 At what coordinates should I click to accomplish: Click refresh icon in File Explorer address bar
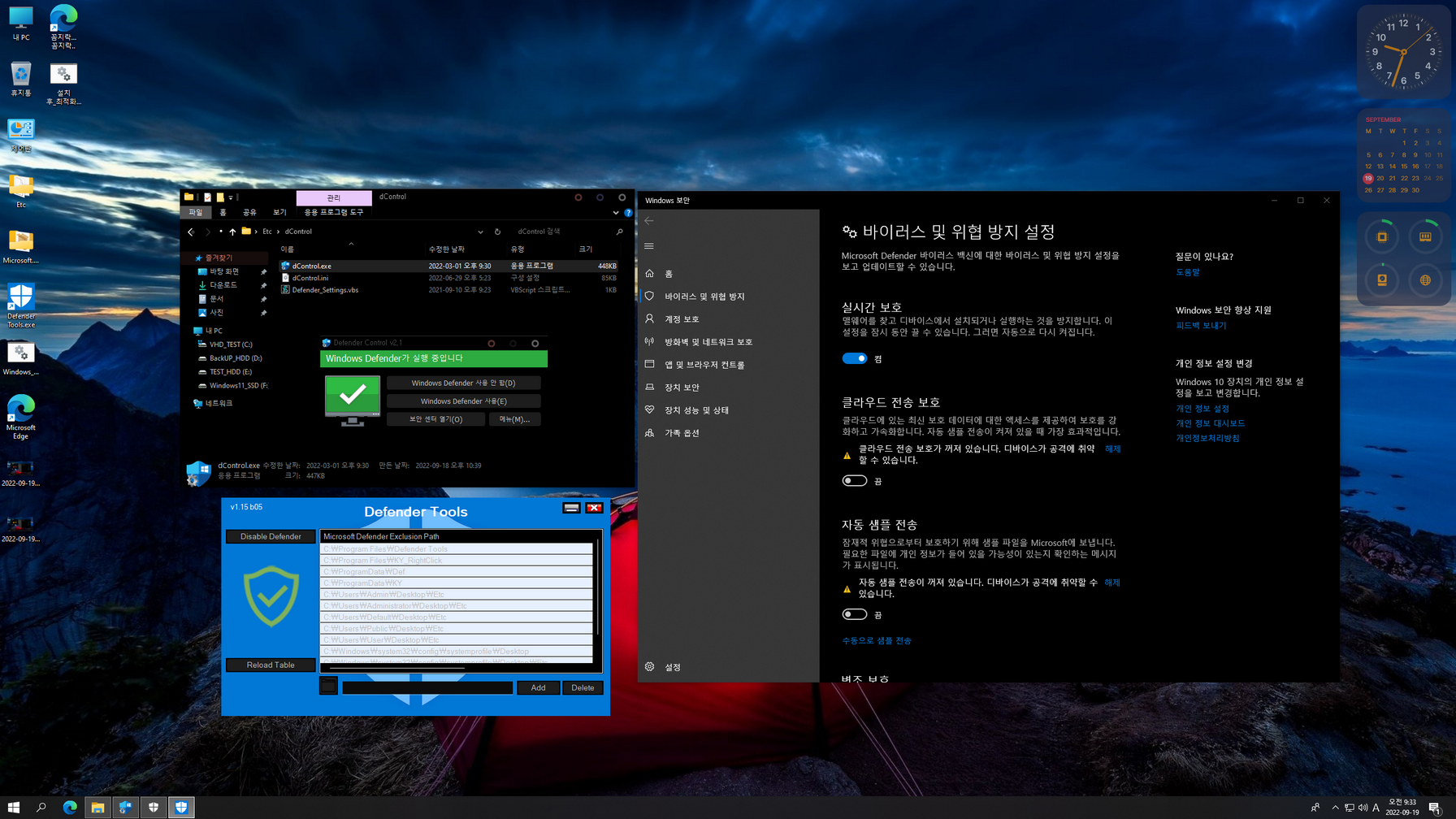(497, 232)
